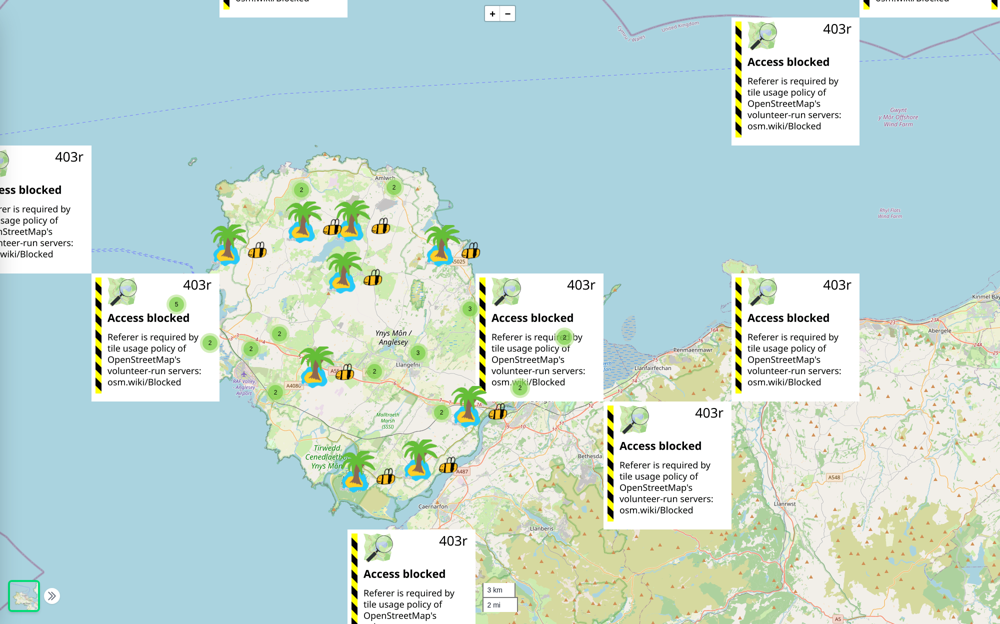Open the '2' cluster below the Amlwch label
The image size is (1000, 624).
pos(394,188)
